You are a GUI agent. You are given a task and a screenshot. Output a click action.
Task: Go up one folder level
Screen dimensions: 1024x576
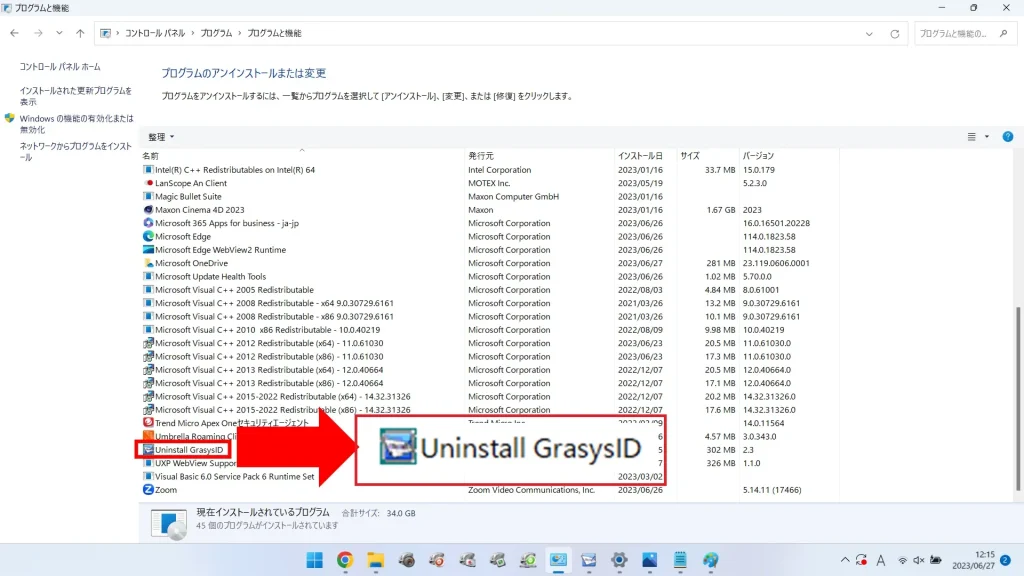pos(80,33)
